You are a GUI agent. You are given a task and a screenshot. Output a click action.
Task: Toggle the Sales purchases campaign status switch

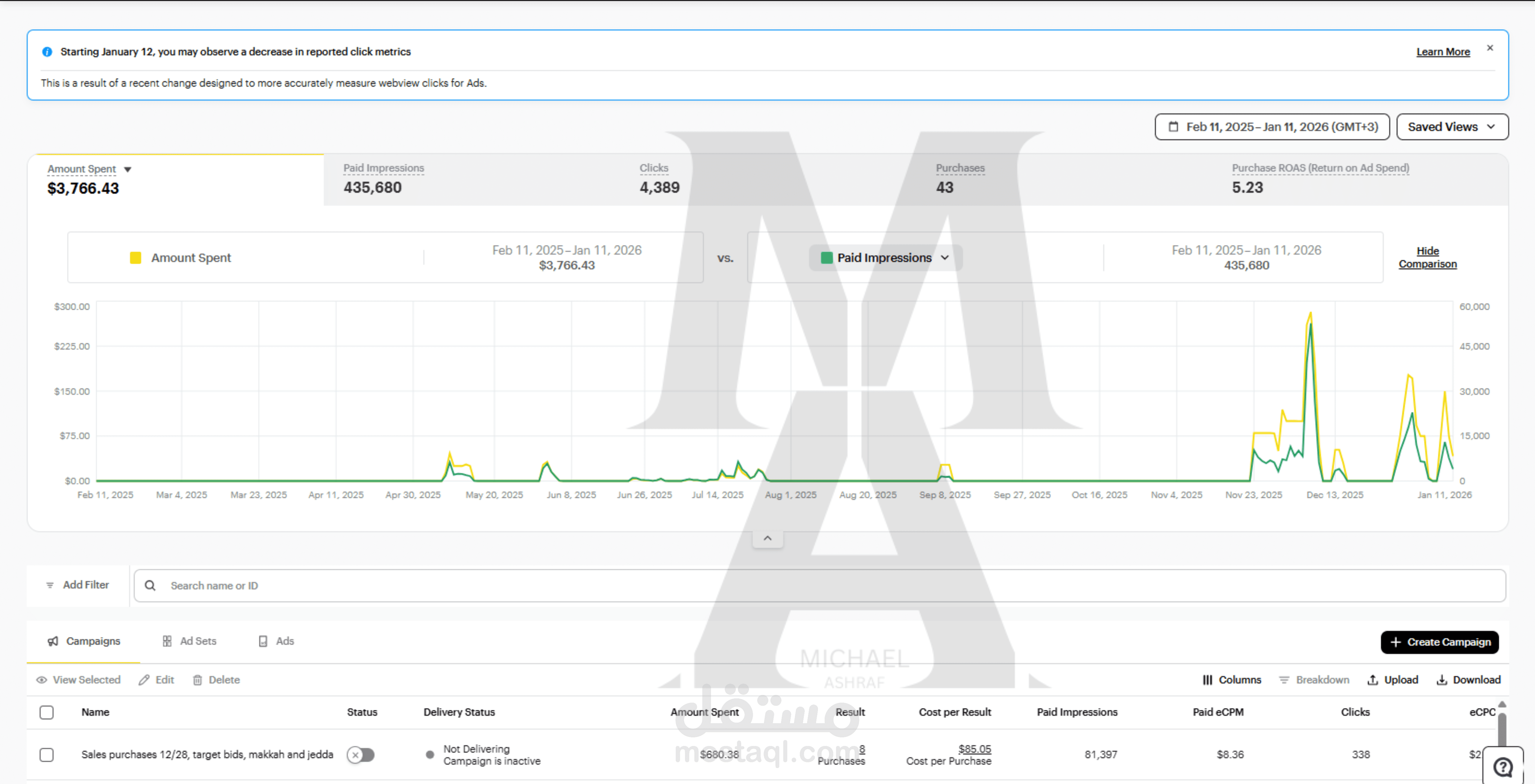click(x=360, y=755)
